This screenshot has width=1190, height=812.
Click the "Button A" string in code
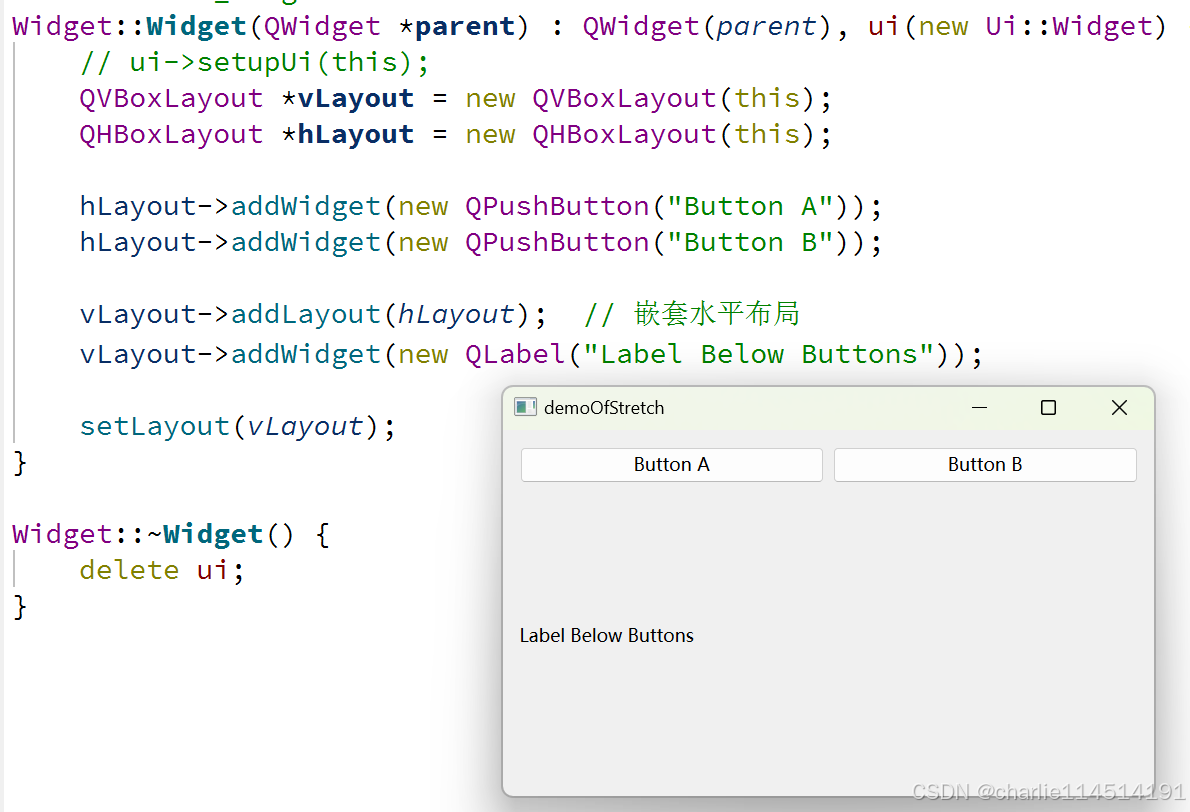pos(750,206)
